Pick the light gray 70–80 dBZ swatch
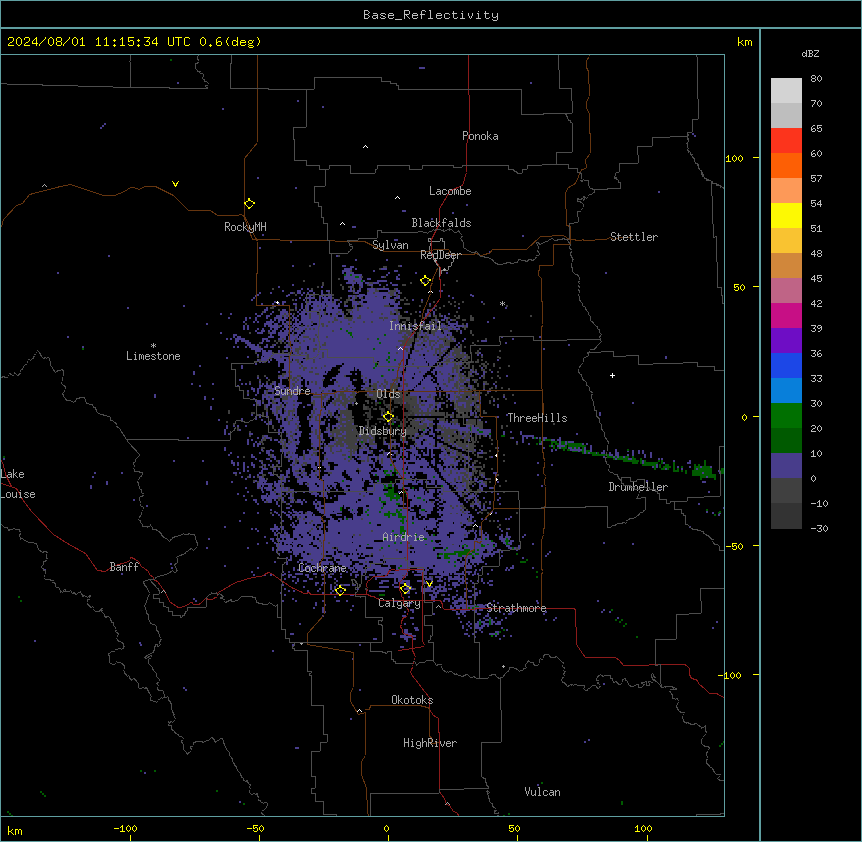 tap(786, 91)
